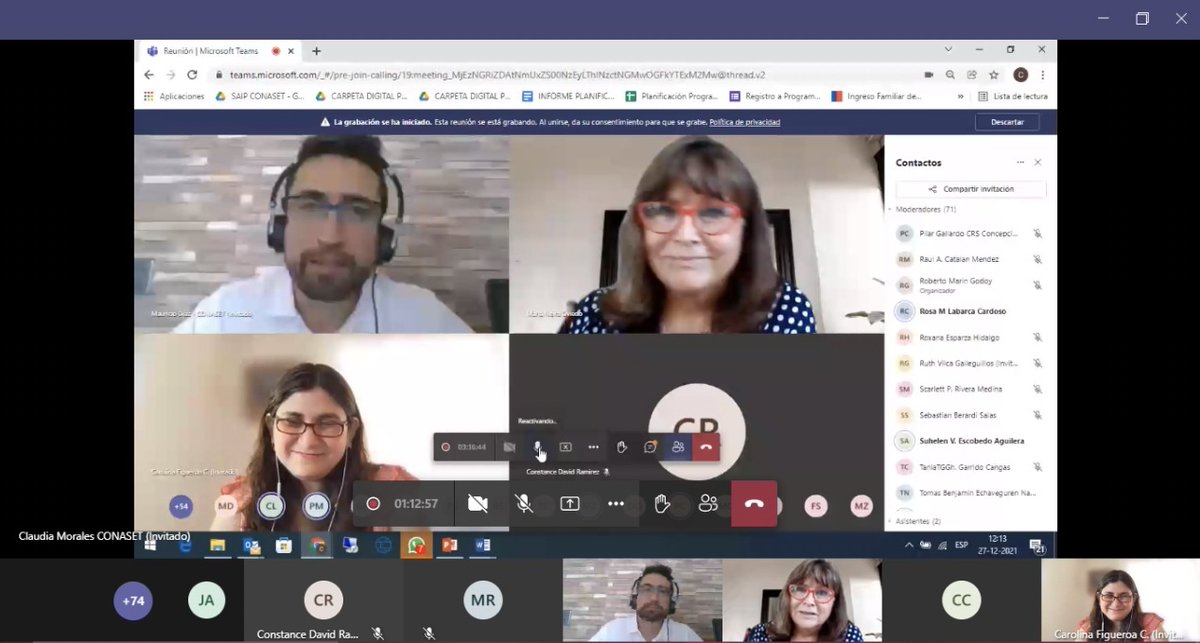Open more options in small shared-screen toolbar
This screenshot has width=1200, height=643.
(593, 447)
